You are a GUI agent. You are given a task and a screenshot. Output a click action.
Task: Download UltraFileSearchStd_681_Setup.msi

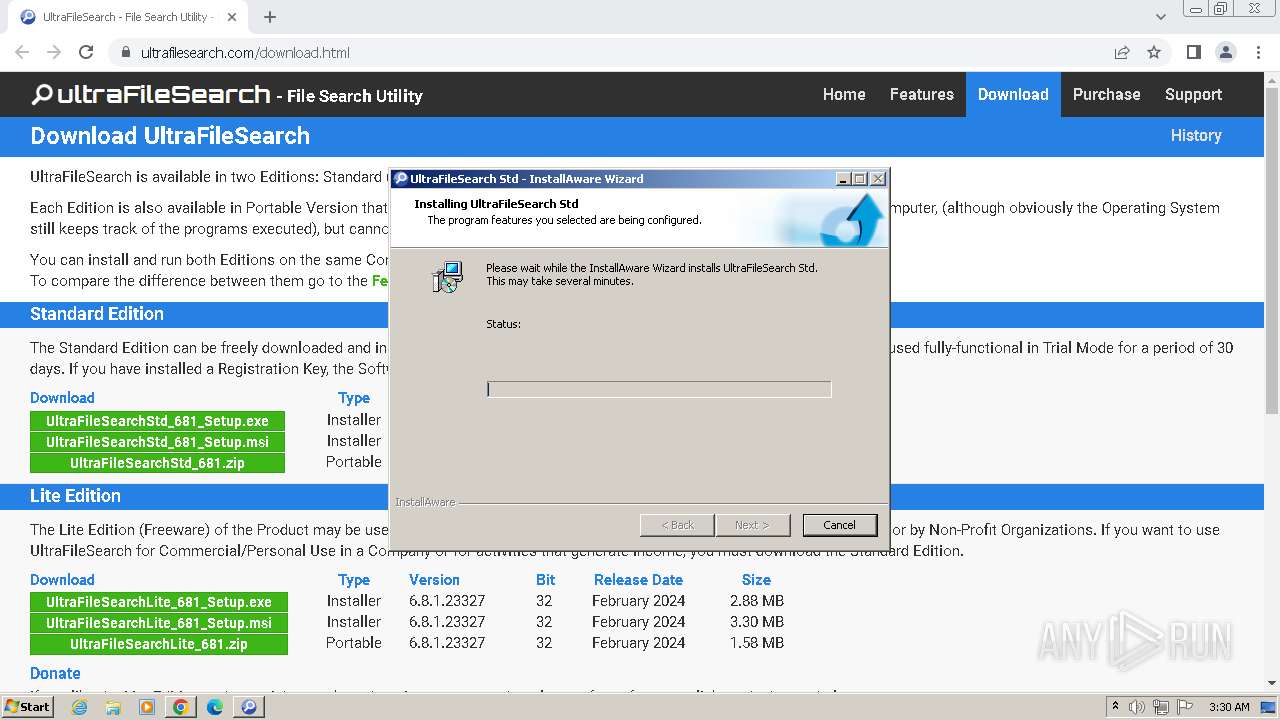(x=157, y=442)
